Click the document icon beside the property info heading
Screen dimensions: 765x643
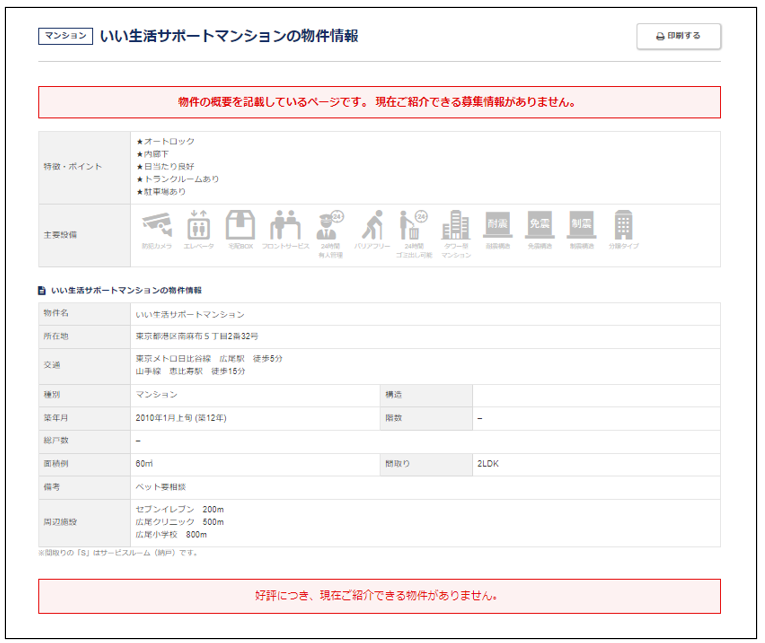42,290
